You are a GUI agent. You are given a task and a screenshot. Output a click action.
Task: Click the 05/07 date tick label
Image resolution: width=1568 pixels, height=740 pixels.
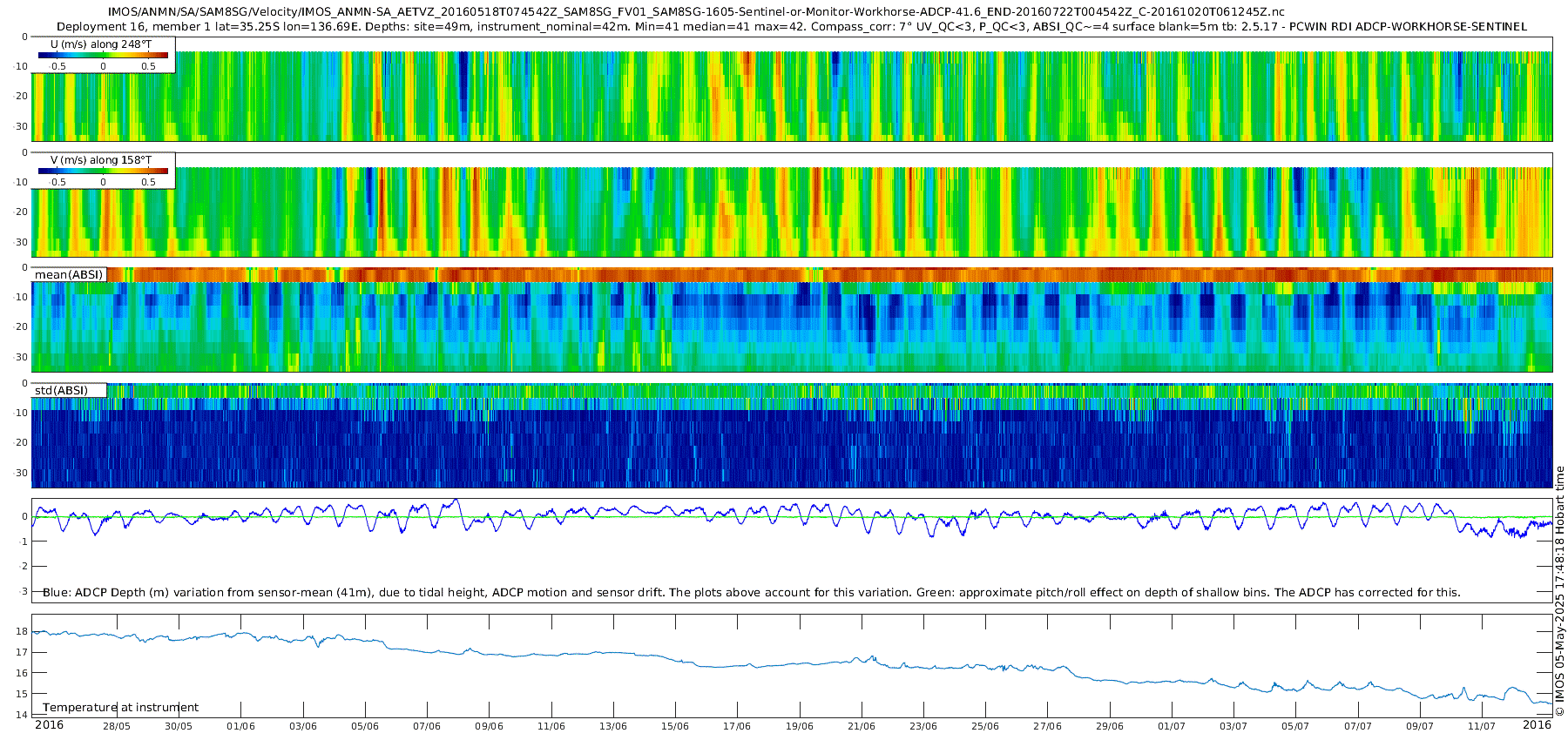pyautogui.click(x=1295, y=726)
